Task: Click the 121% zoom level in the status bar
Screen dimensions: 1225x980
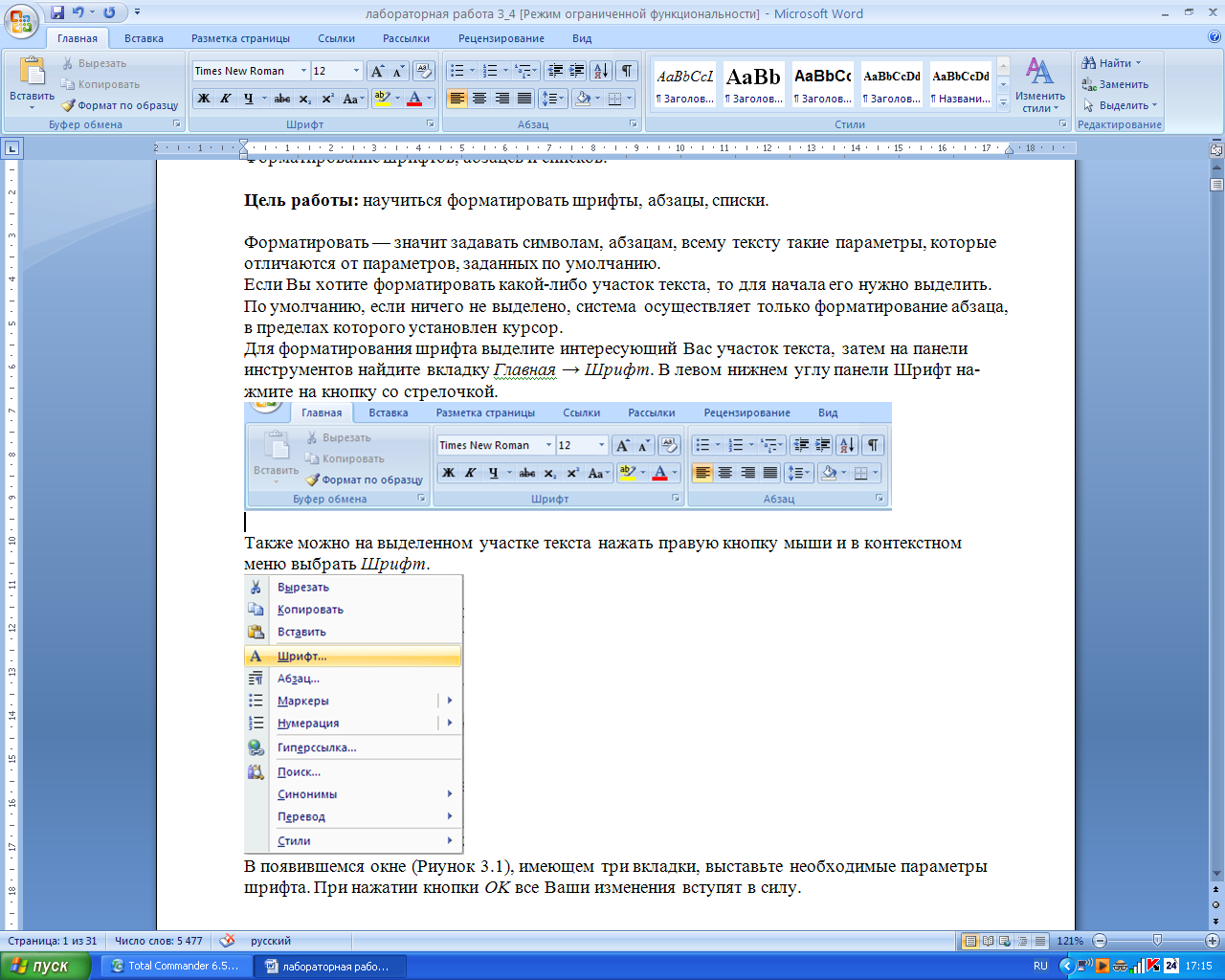Action: point(1070,941)
